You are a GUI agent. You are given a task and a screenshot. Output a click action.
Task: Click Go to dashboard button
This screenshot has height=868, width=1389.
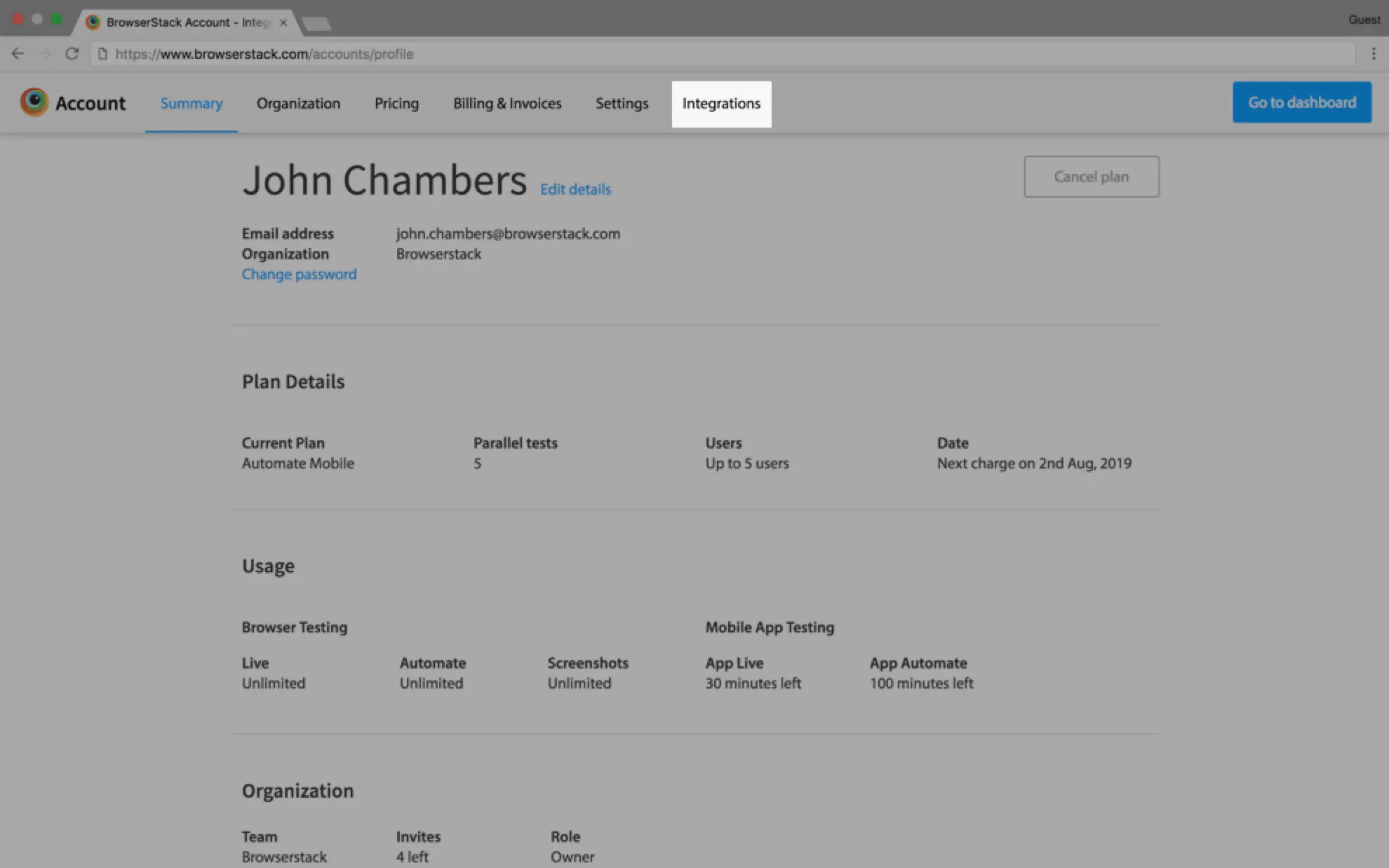pos(1301,102)
